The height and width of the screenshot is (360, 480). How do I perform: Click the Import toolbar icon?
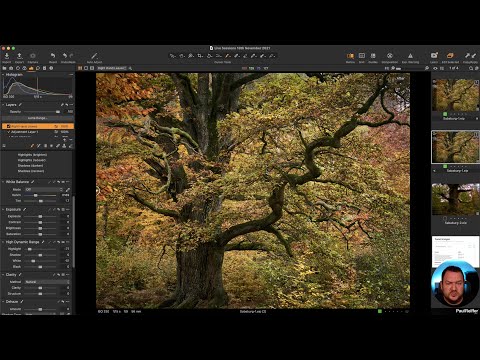[7, 56]
